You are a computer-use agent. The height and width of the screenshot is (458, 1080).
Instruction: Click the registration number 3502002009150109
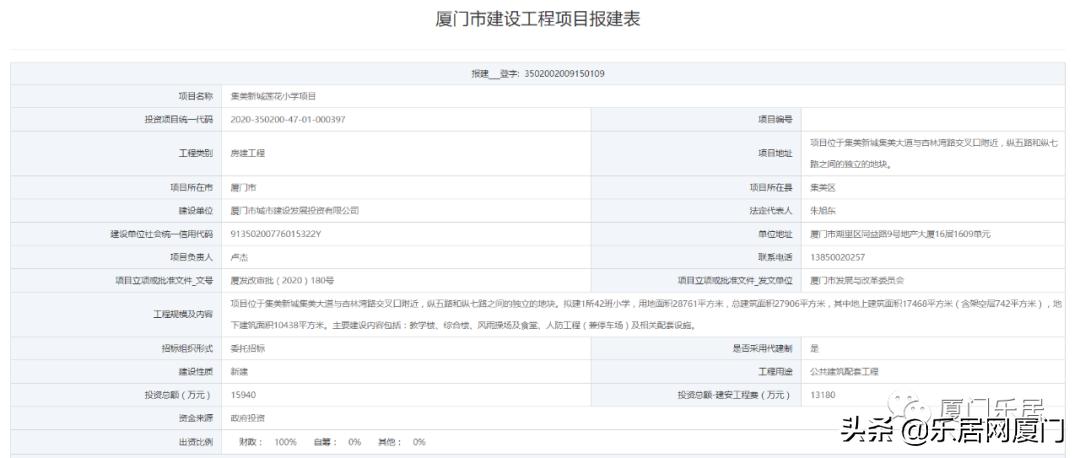click(x=565, y=74)
